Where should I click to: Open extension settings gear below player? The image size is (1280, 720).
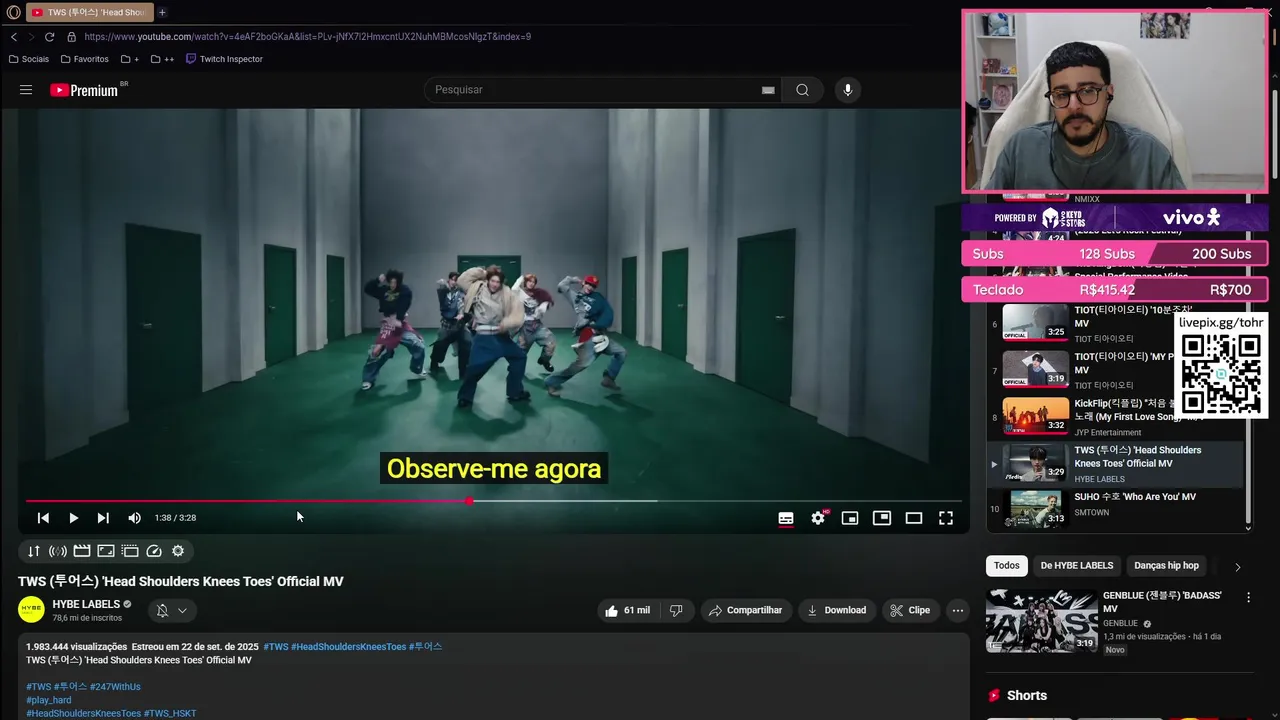pos(178,551)
